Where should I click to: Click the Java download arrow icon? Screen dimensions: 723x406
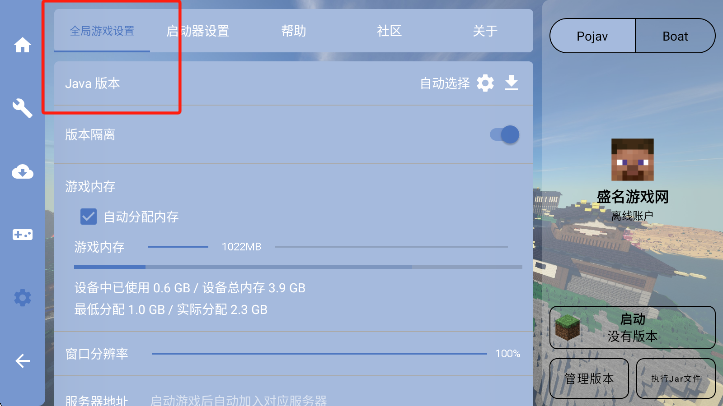point(511,83)
